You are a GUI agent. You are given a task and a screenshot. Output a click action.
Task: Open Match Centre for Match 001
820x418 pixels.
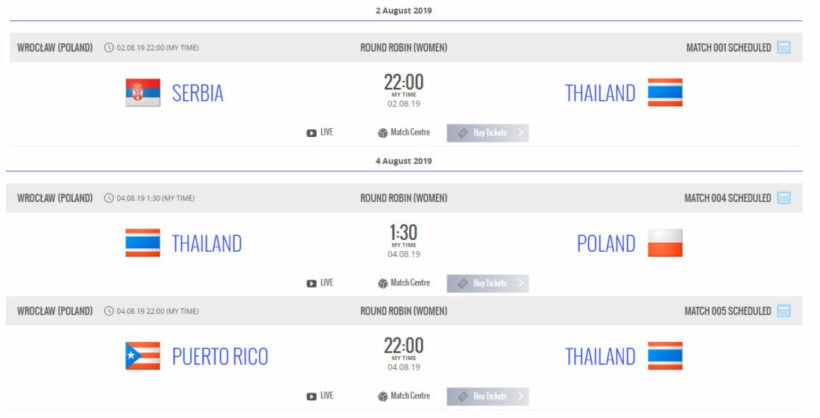[x=403, y=132]
